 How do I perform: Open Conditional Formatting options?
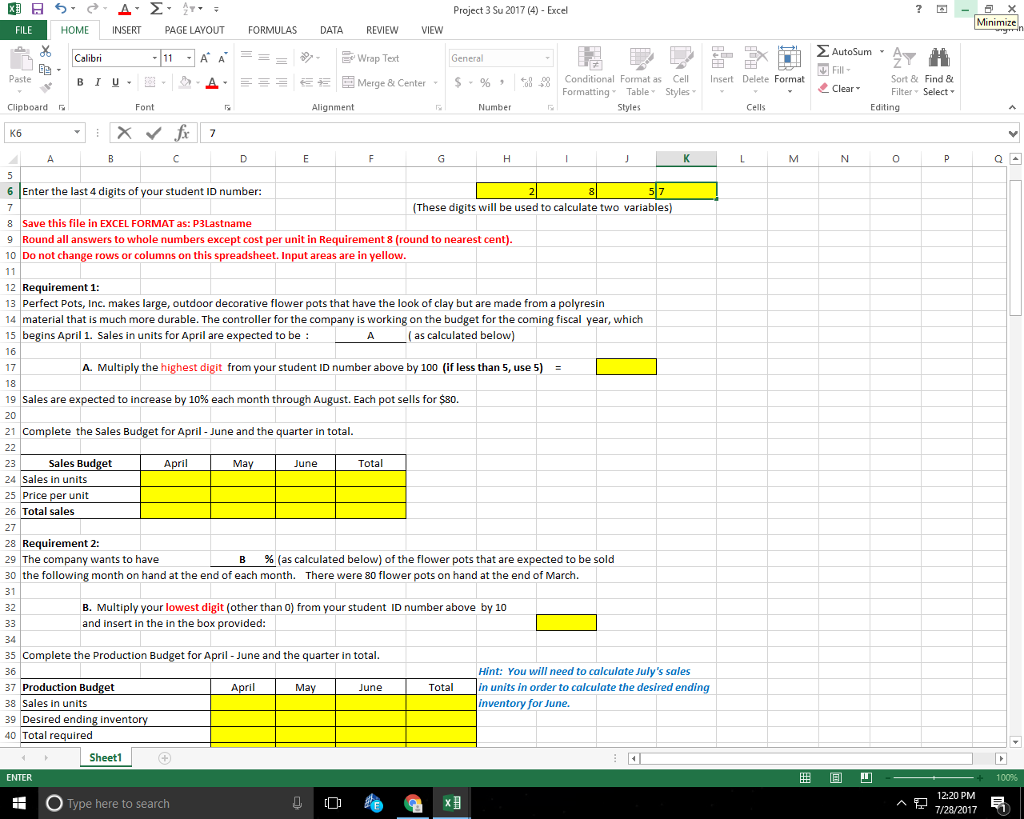pos(588,72)
